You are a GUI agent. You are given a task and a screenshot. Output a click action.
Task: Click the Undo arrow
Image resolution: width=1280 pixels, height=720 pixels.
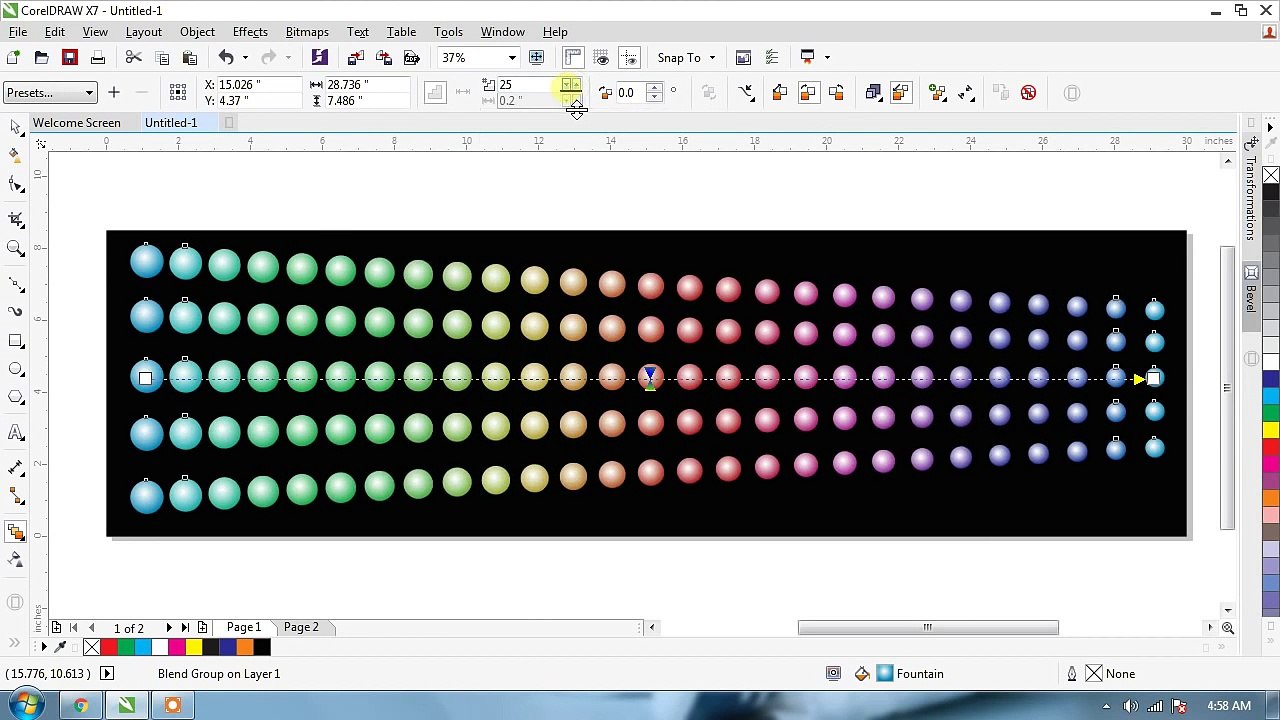pyautogui.click(x=226, y=57)
